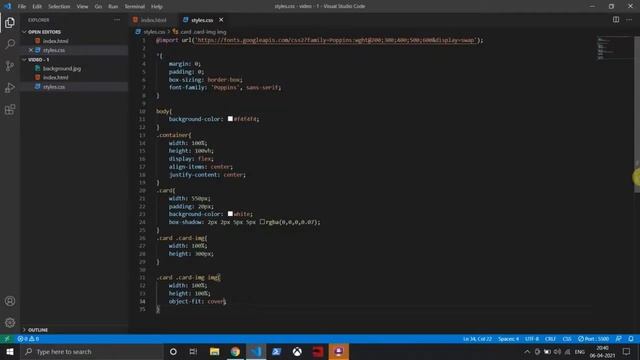Click Explorer more actions ellipsis
Viewport: 640px width, 360px height.
coord(117,20)
